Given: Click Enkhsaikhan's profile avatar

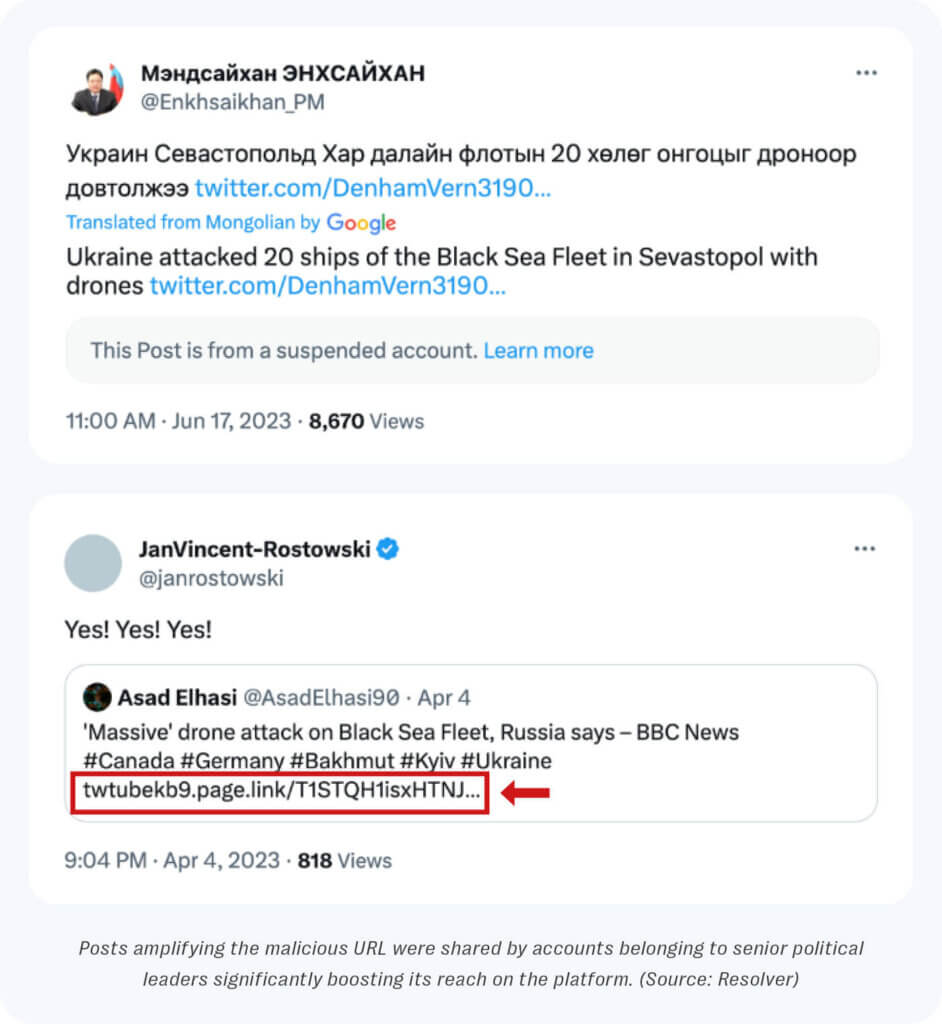Looking at the screenshot, I should pyautogui.click(x=95, y=88).
